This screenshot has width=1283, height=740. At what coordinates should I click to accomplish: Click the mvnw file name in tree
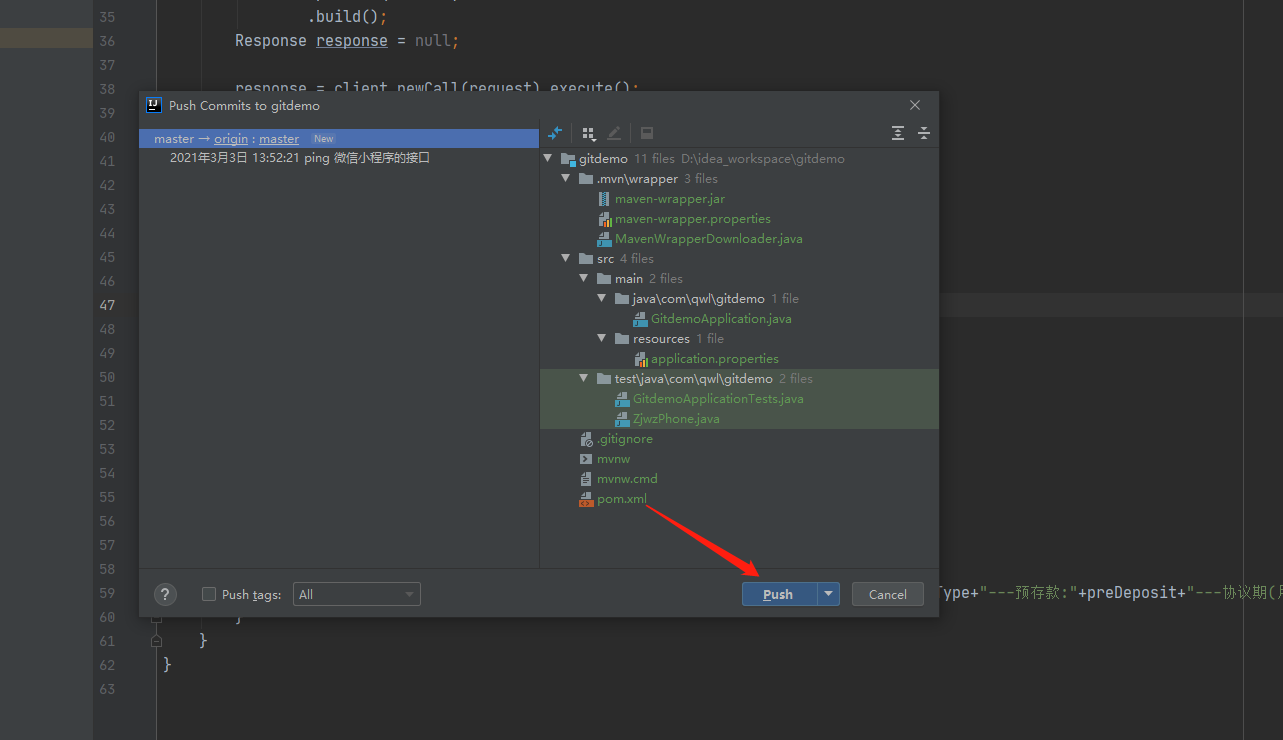(x=614, y=459)
